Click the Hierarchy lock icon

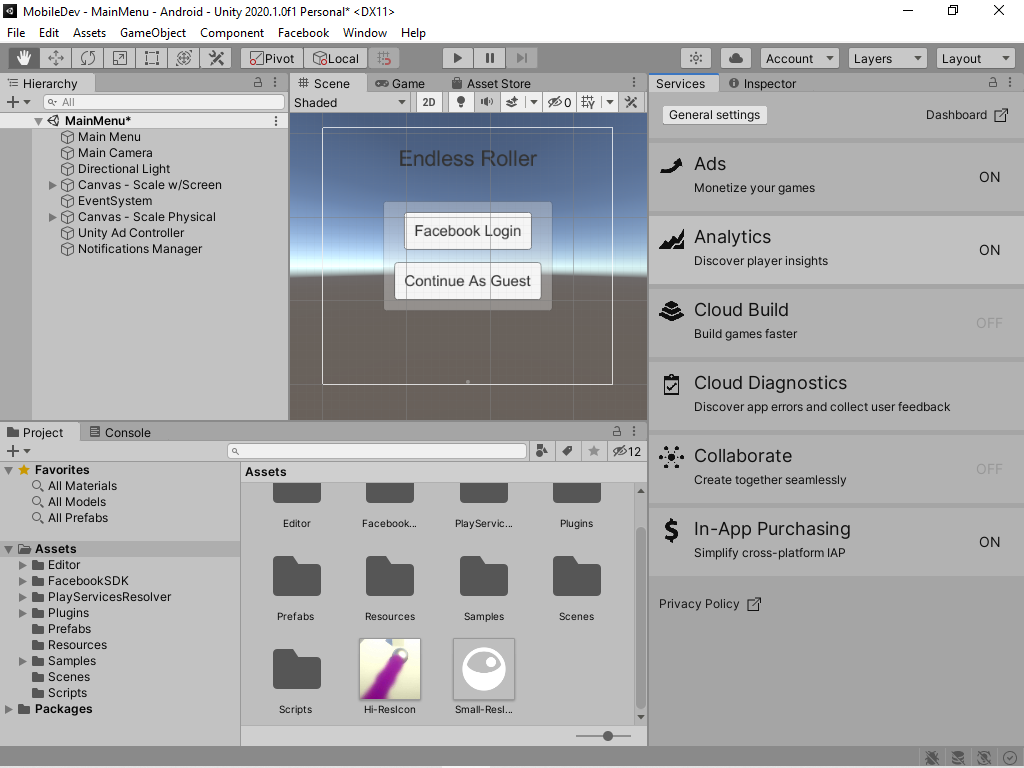click(258, 82)
